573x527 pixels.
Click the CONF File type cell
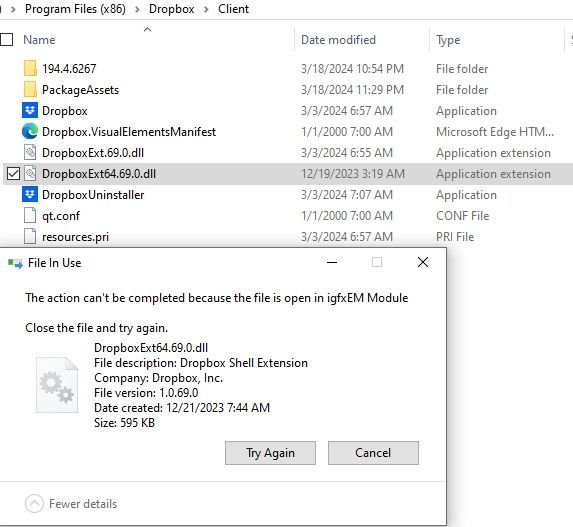coord(463,216)
